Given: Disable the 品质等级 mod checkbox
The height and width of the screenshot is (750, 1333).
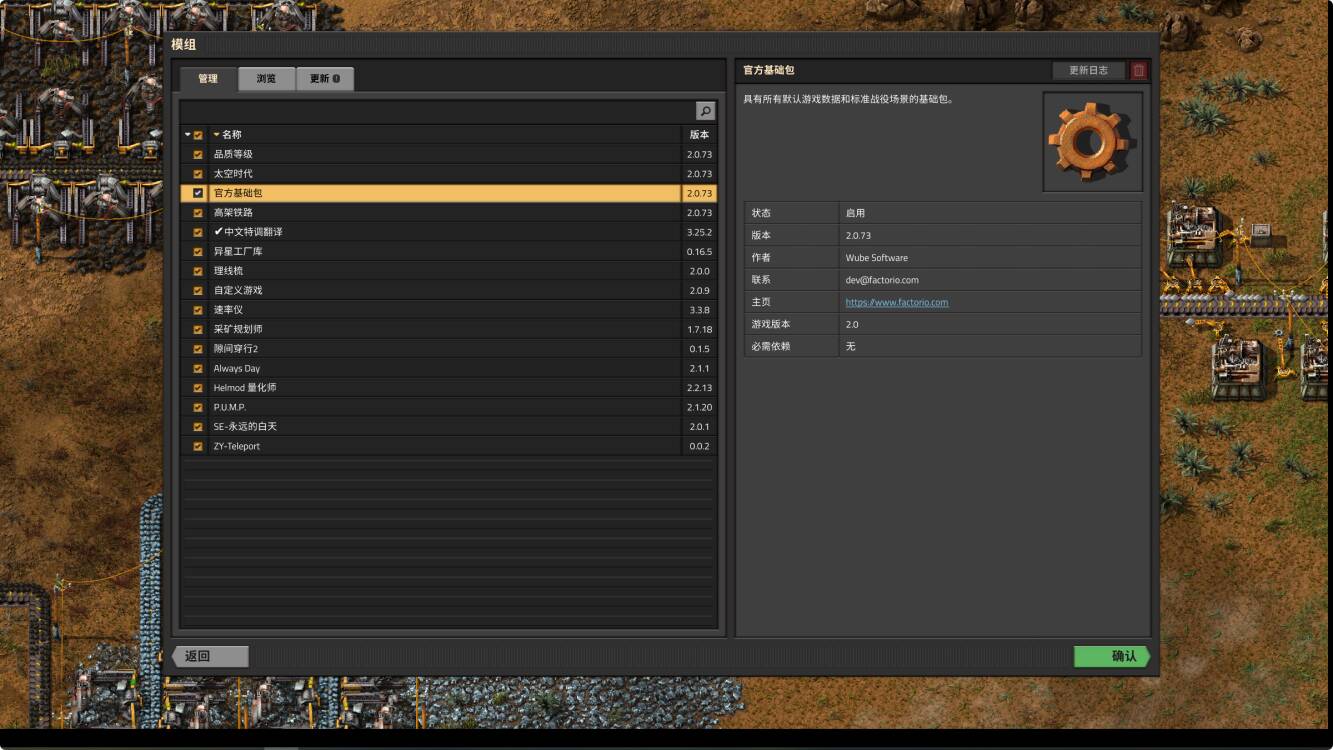Looking at the screenshot, I should 198,155.
